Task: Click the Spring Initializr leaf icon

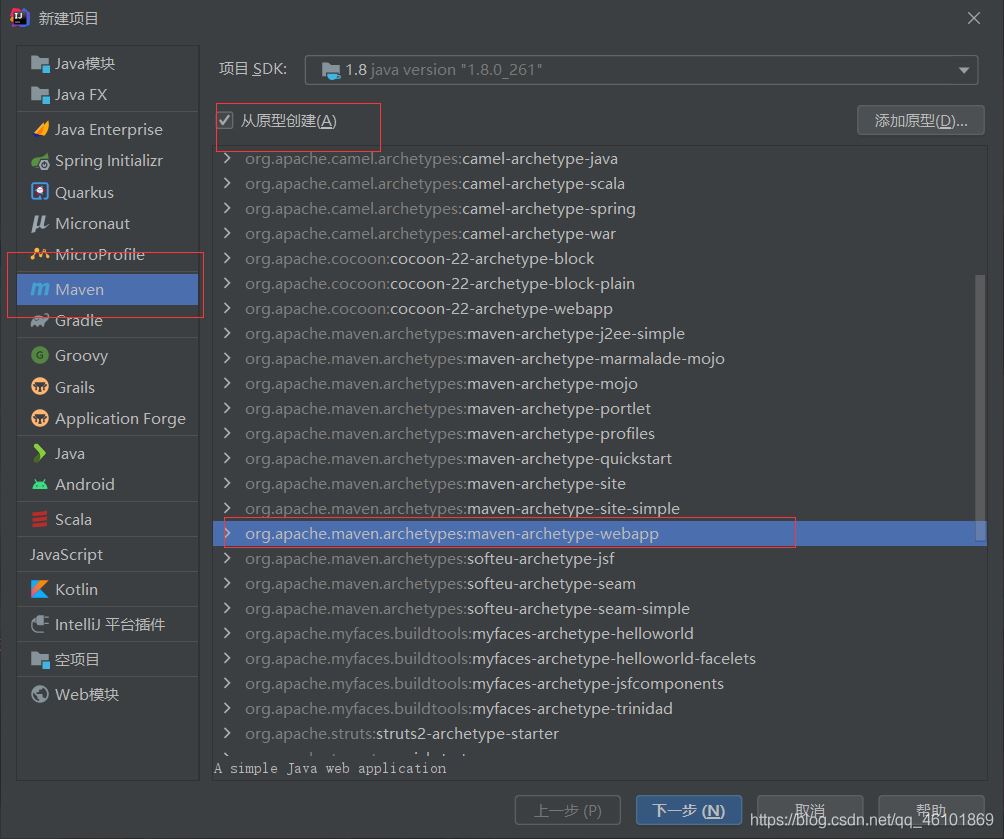Action: [x=40, y=161]
